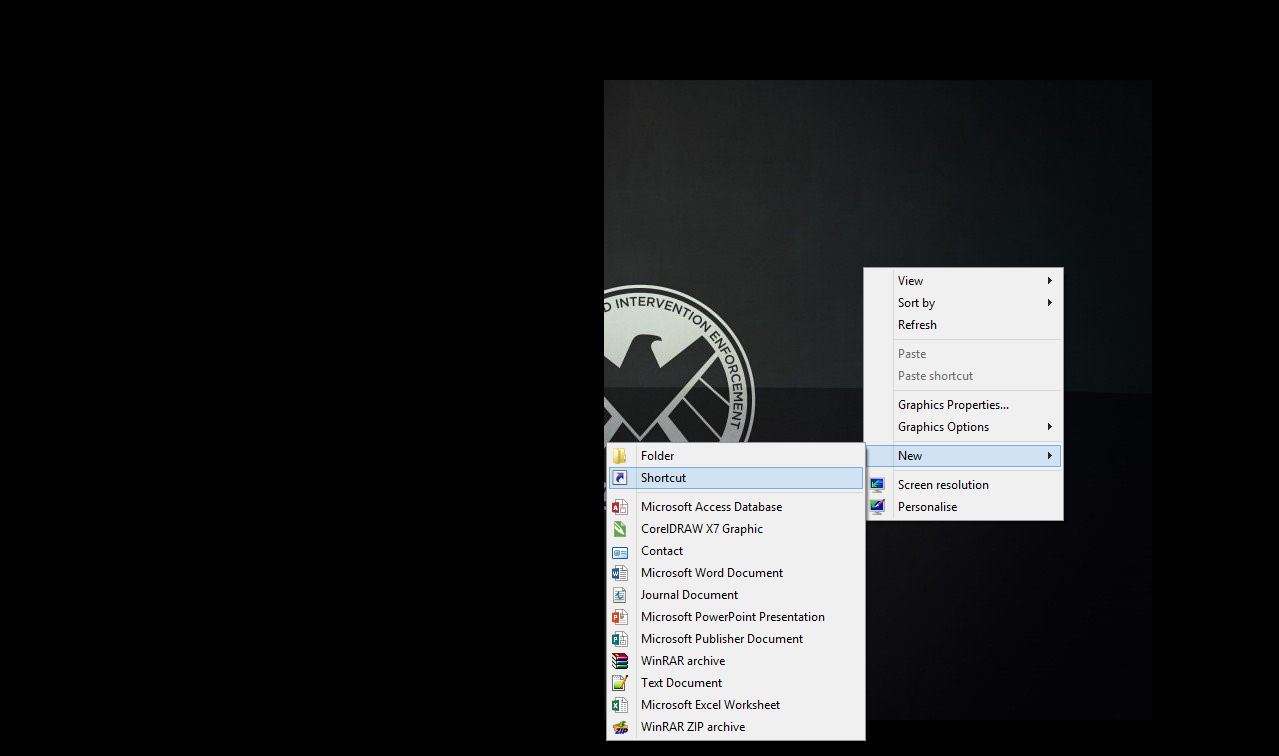Create a Microsoft Word Document

pos(736,573)
